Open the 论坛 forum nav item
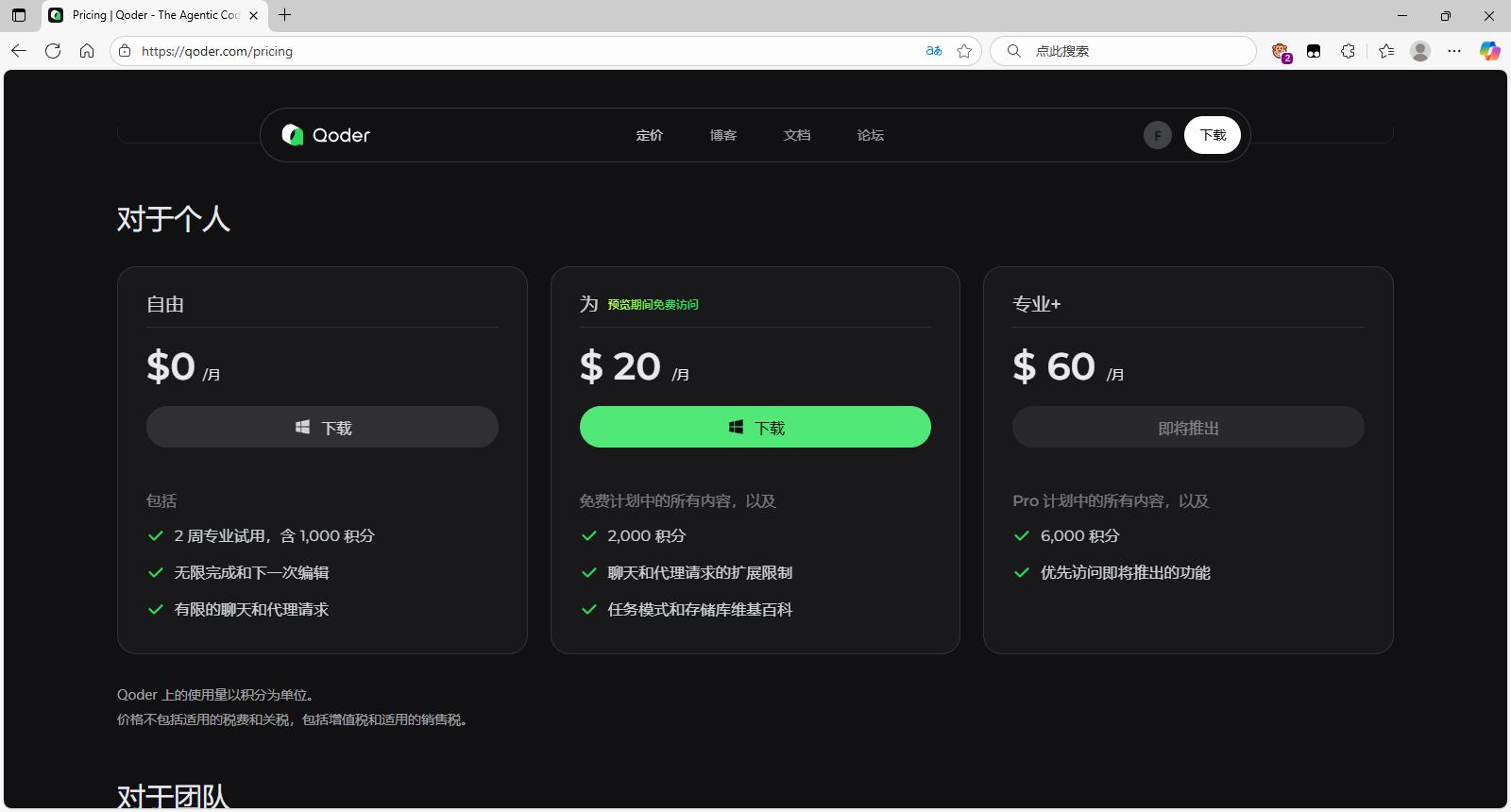The height and width of the screenshot is (812, 1511). tap(871, 135)
